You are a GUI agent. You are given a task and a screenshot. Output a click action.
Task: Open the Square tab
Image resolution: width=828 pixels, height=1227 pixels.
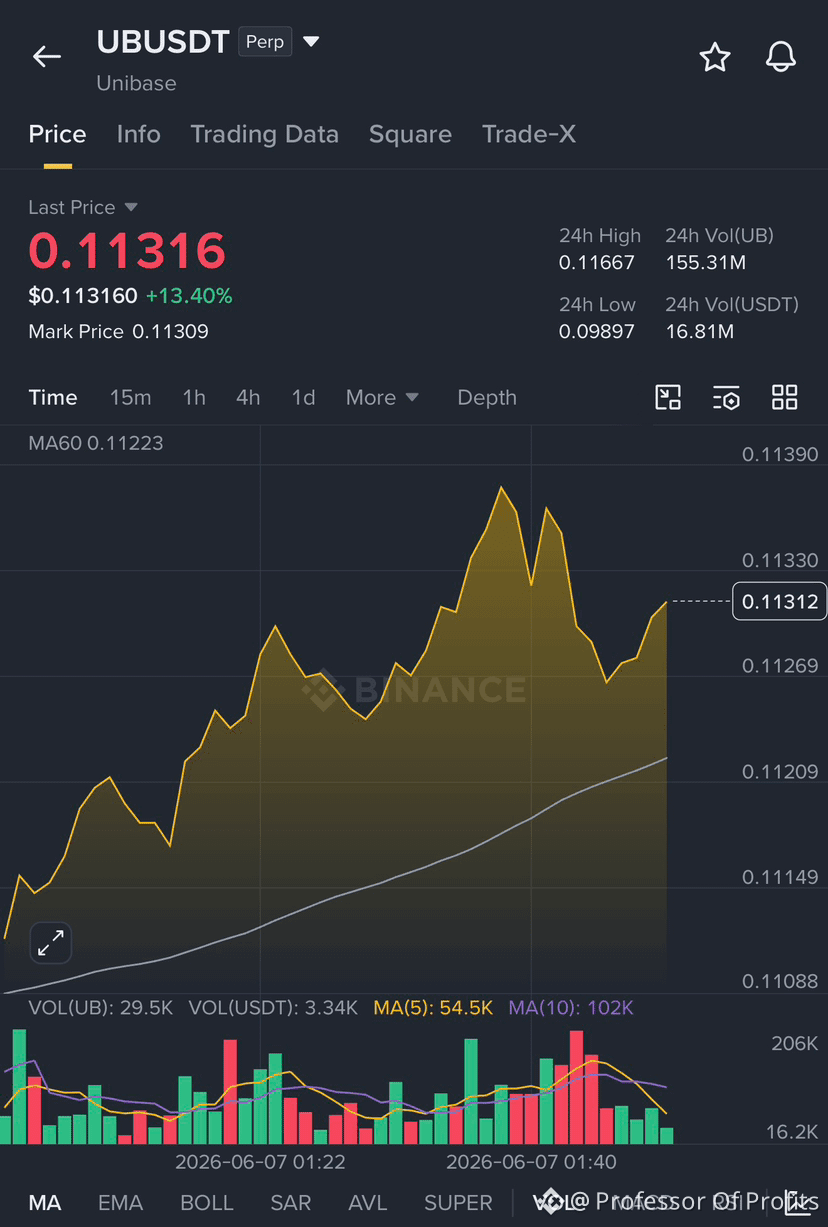(410, 134)
